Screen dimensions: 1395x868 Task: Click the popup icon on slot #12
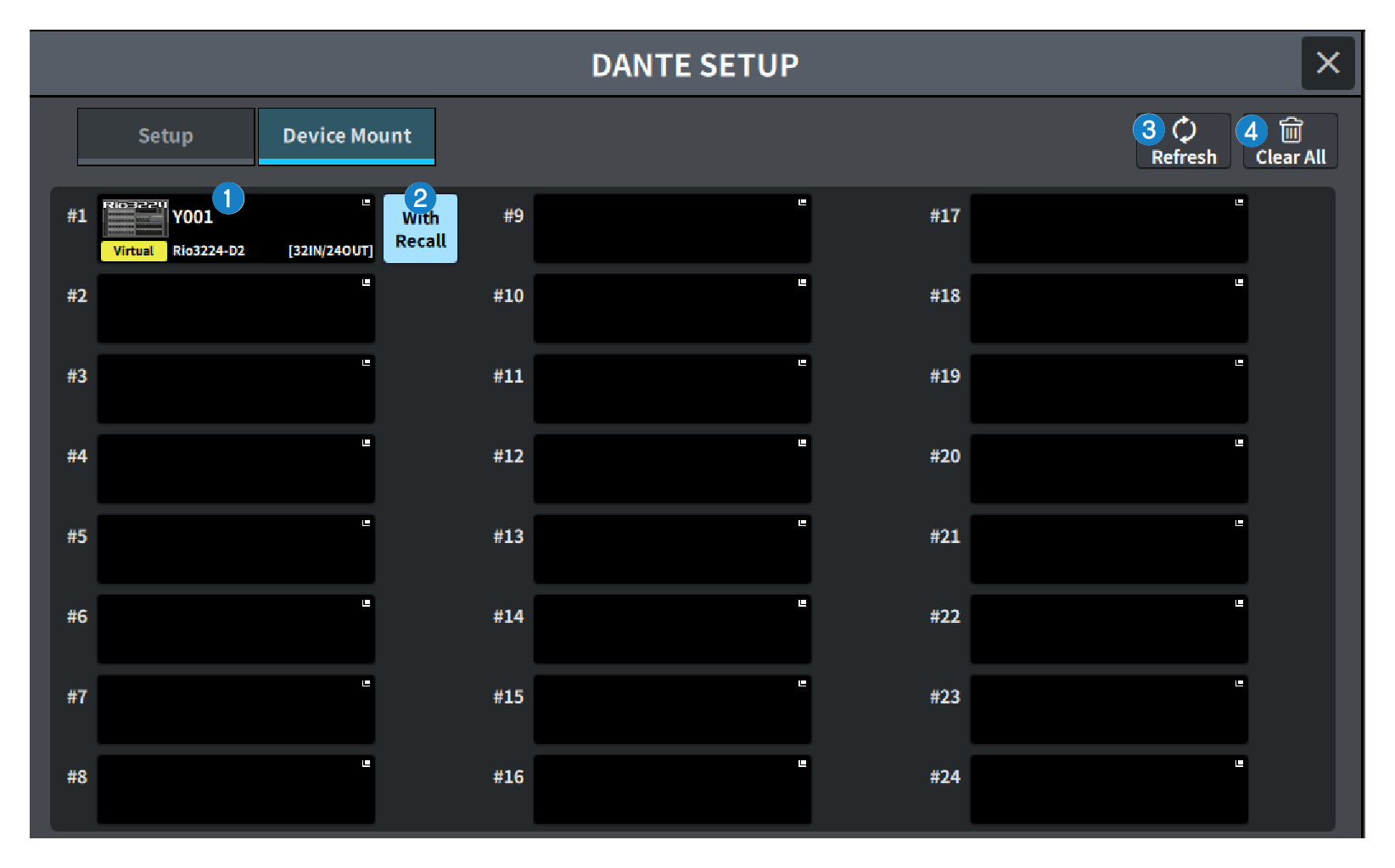[x=801, y=442]
